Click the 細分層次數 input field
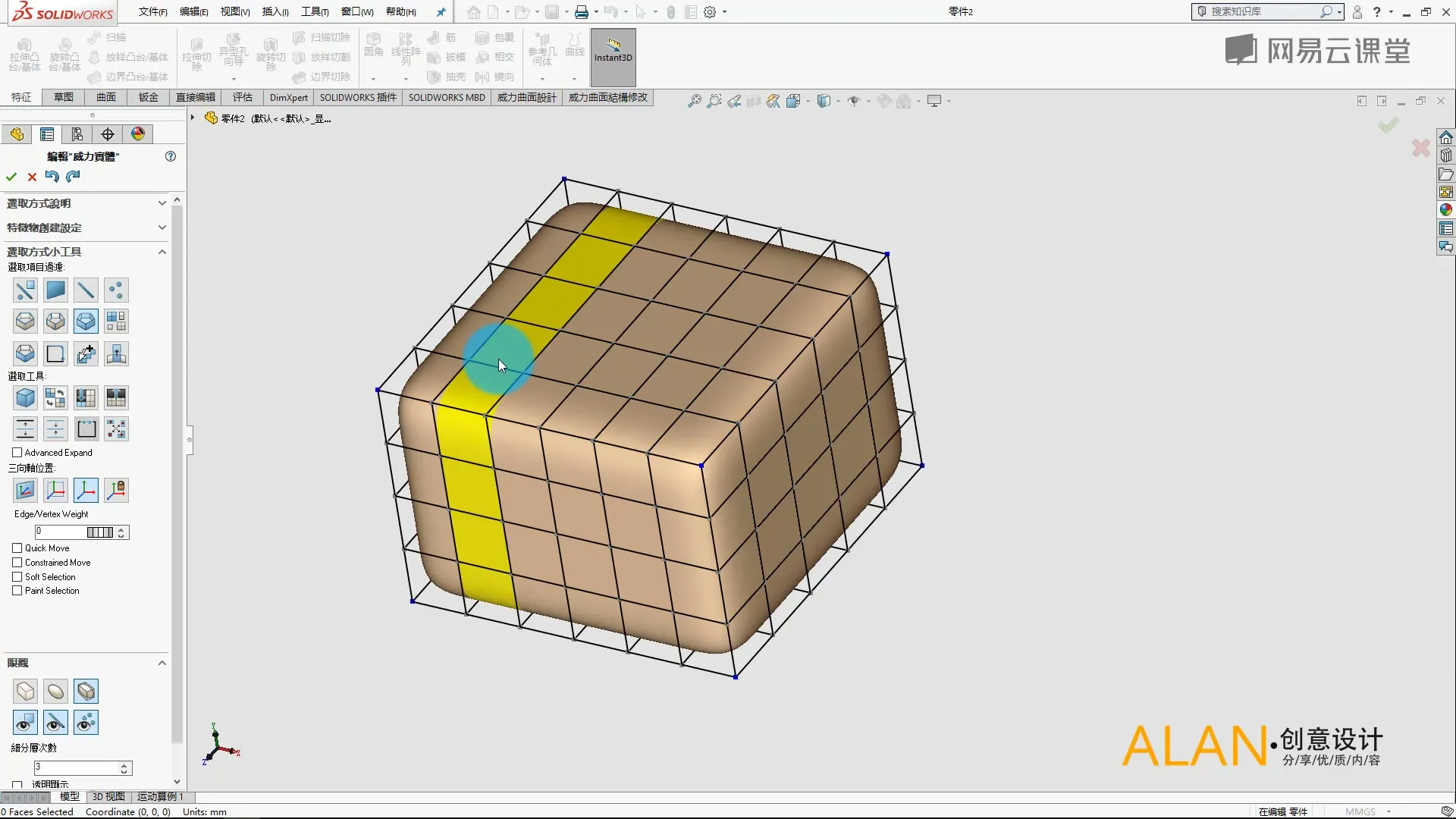Screen dimensions: 1456x819 click(x=76, y=768)
